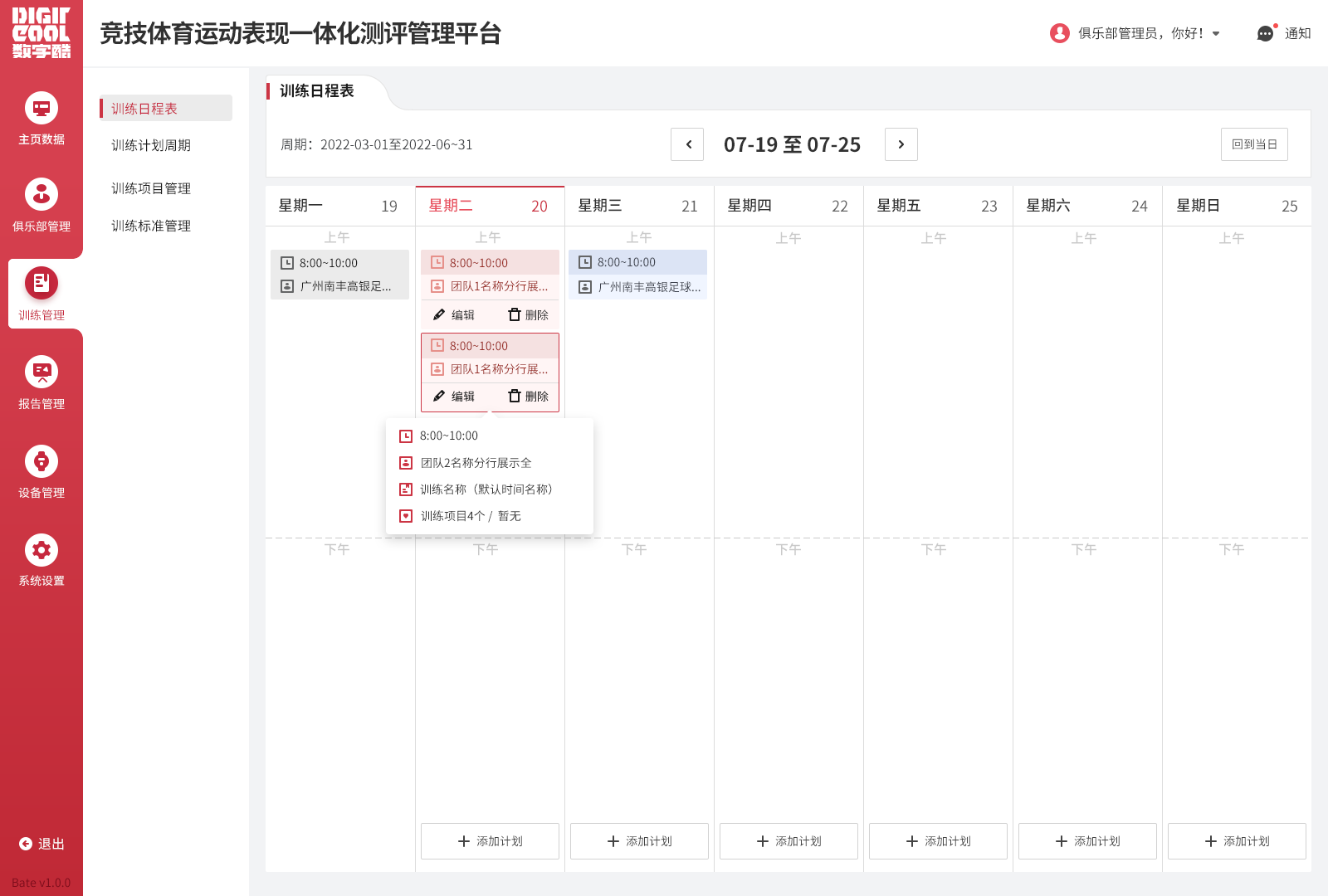This screenshot has width=1328, height=896.
Task: Select the 星期五 23 column header
Action: (x=938, y=206)
